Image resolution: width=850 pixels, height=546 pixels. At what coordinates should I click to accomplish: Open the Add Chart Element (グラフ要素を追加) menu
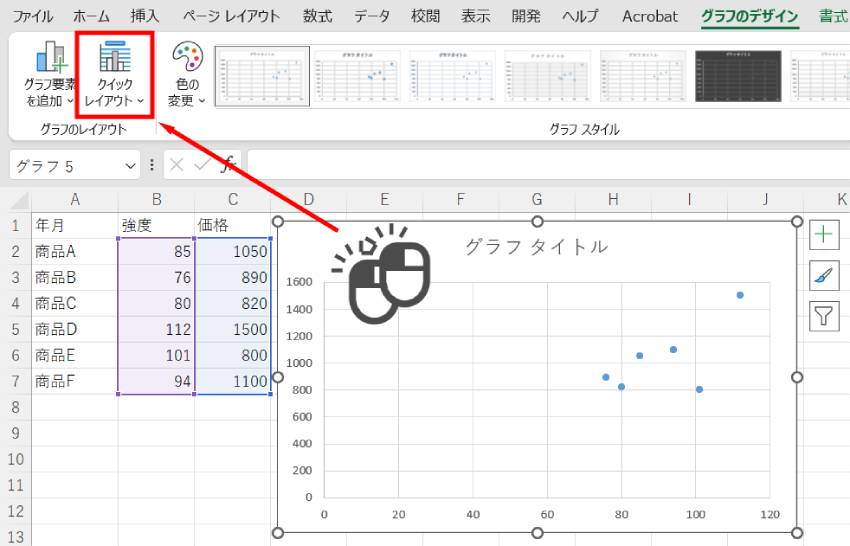(50, 74)
